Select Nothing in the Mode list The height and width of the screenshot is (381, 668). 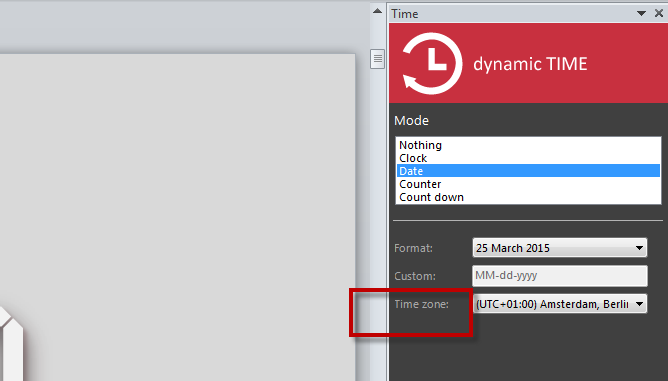pyautogui.click(x=528, y=145)
